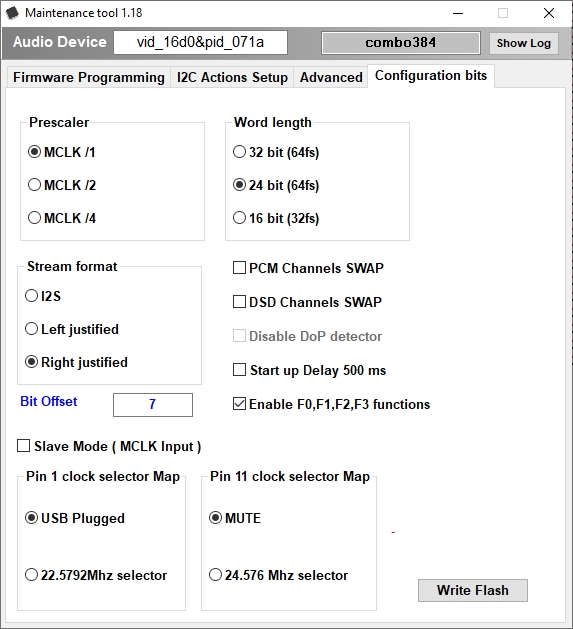Click the Show Log button

(524, 43)
